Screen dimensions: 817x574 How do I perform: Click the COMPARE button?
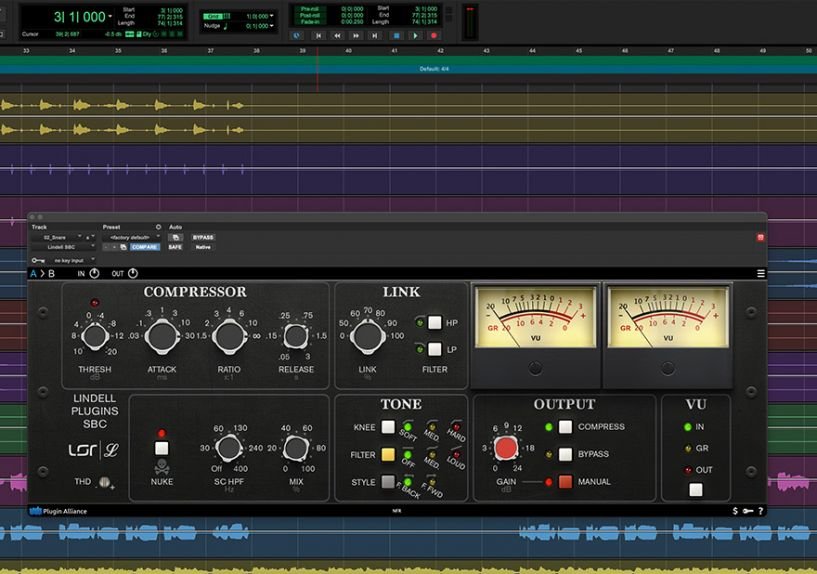point(144,247)
